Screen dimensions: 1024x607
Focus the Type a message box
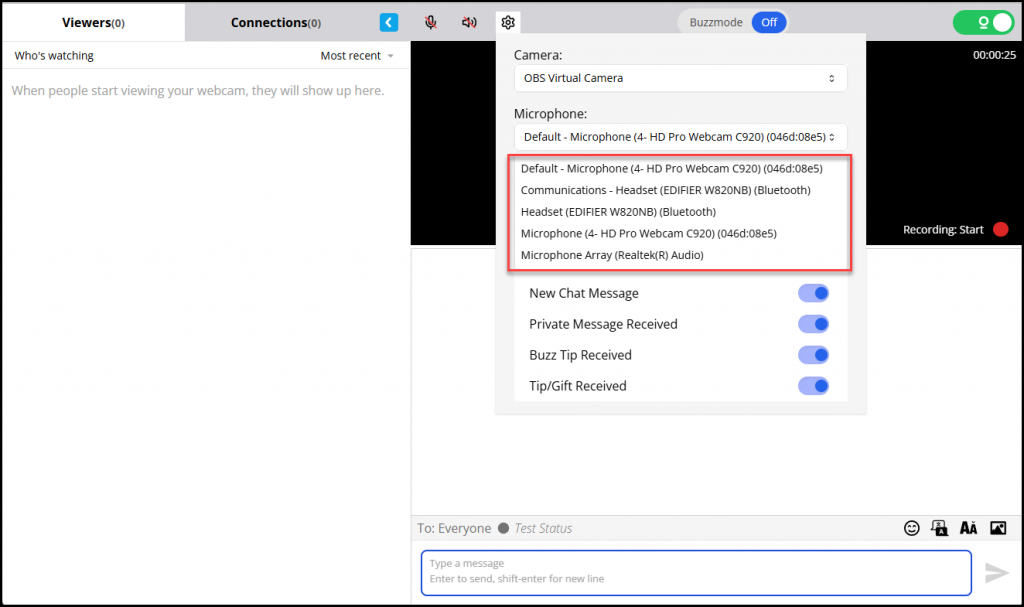[x=696, y=572]
